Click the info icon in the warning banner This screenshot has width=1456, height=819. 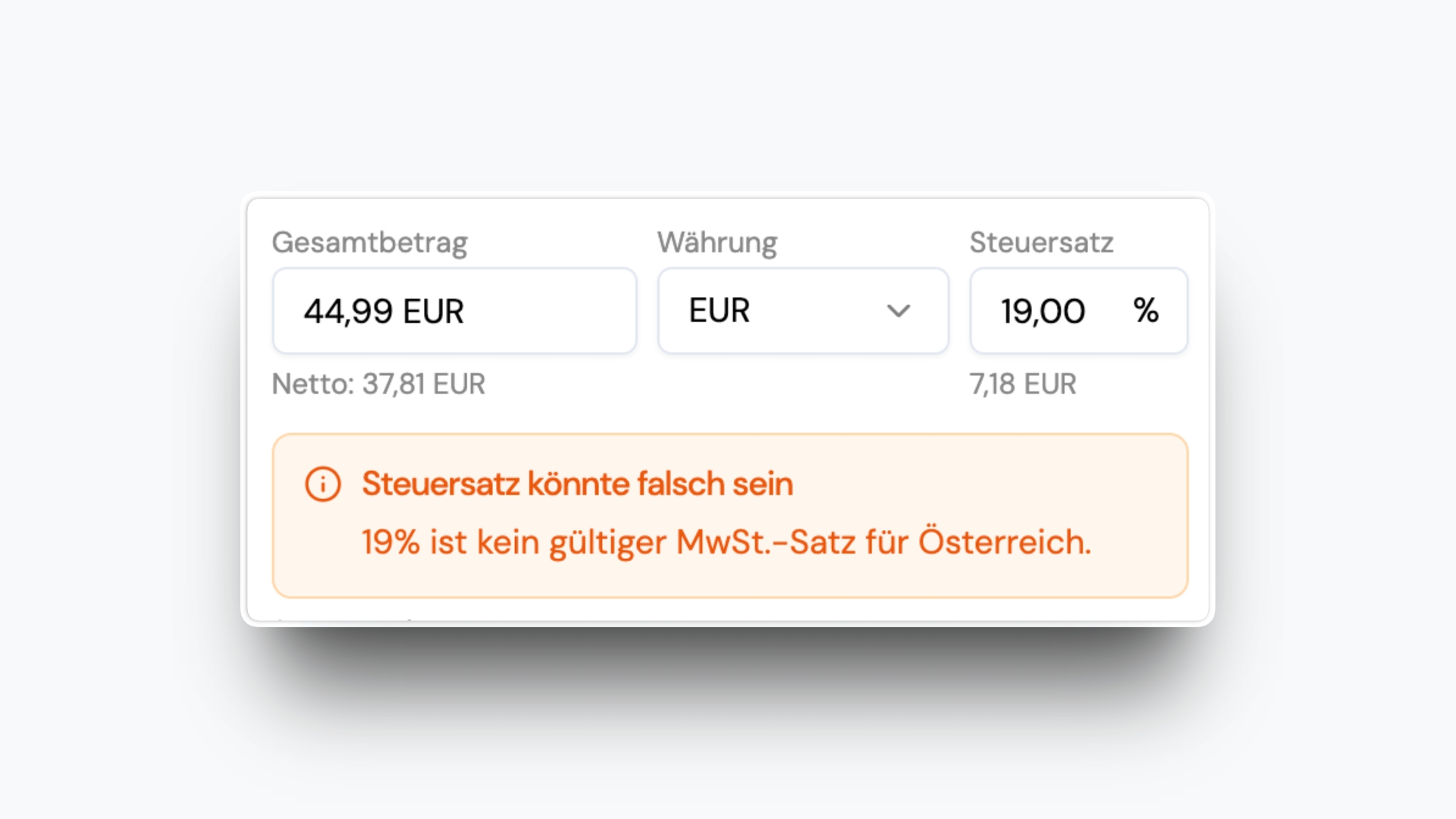[x=323, y=484]
